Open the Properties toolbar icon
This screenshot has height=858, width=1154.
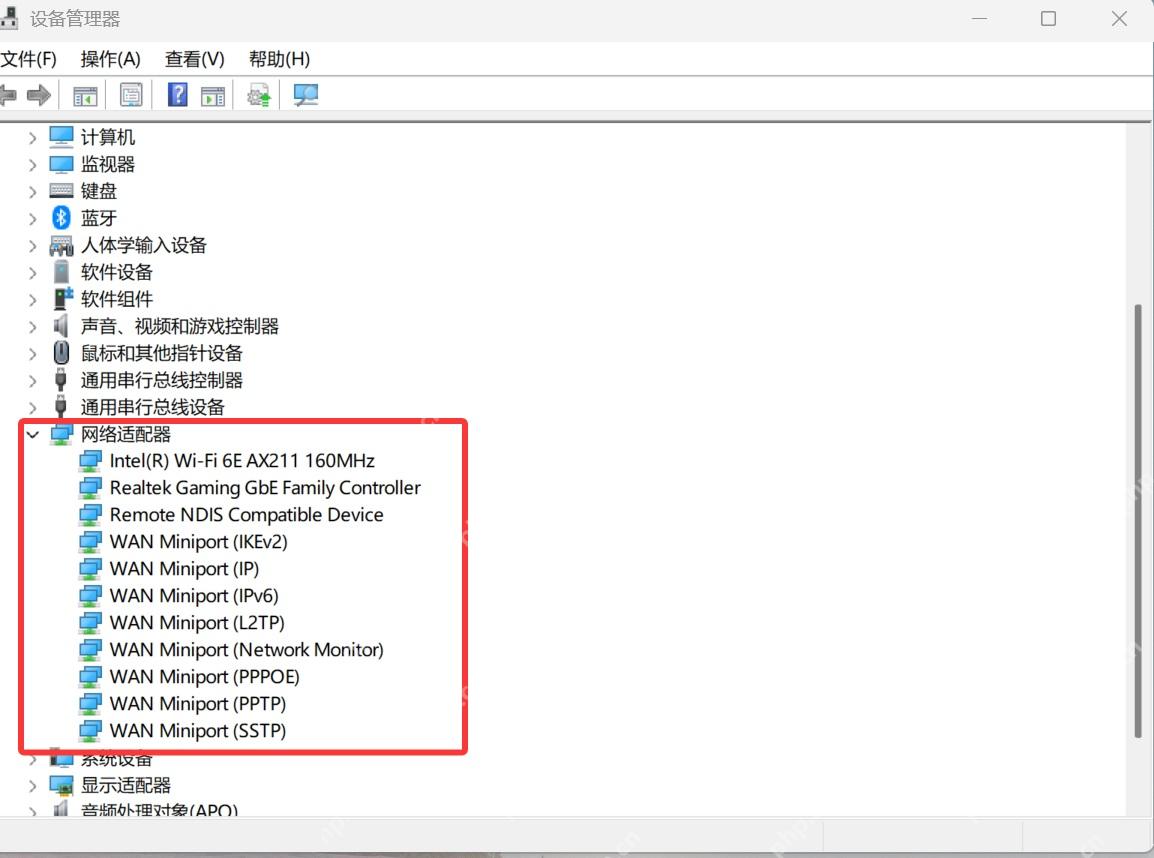coord(131,95)
